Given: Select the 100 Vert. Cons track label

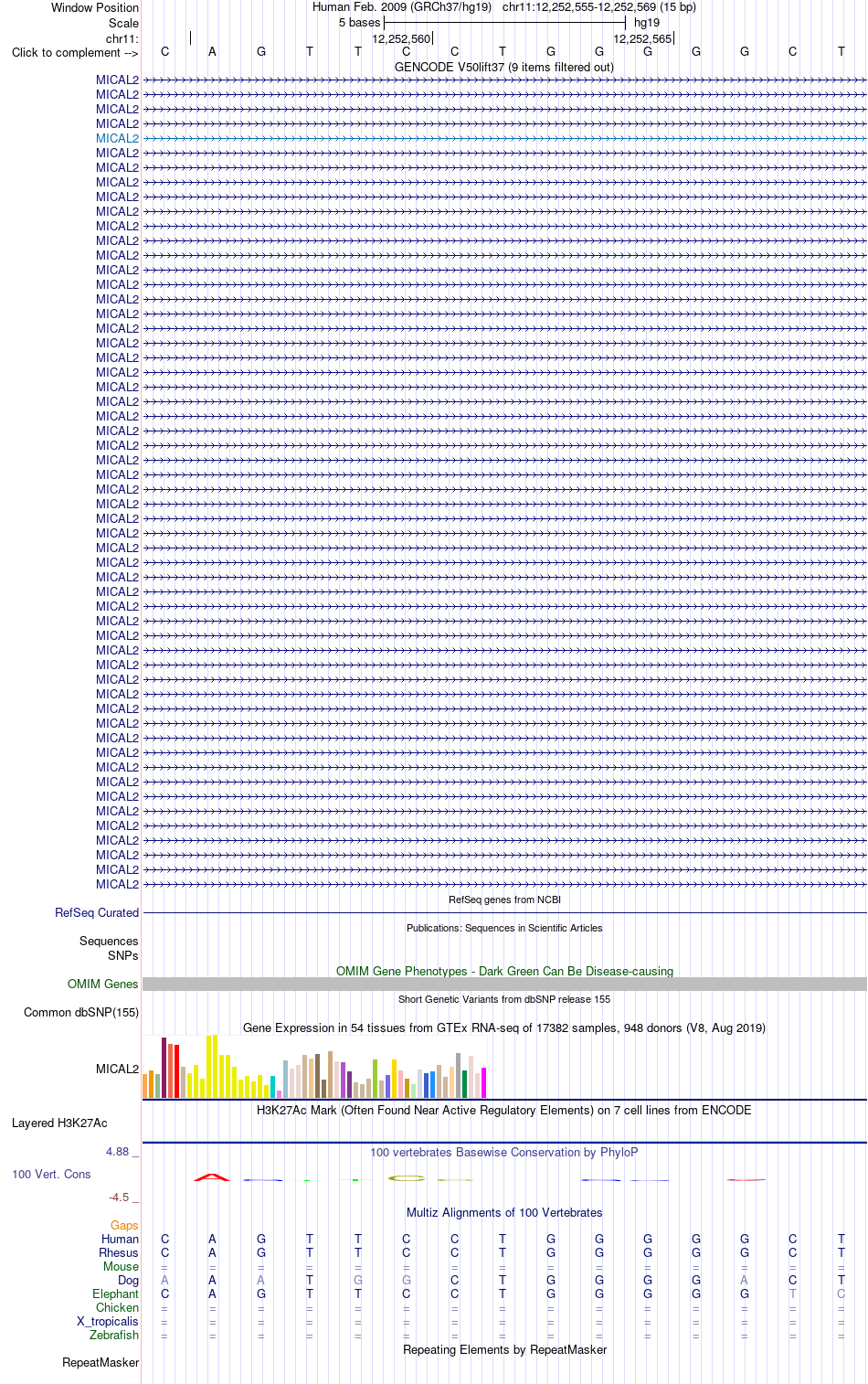Looking at the screenshot, I should click(x=51, y=1174).
